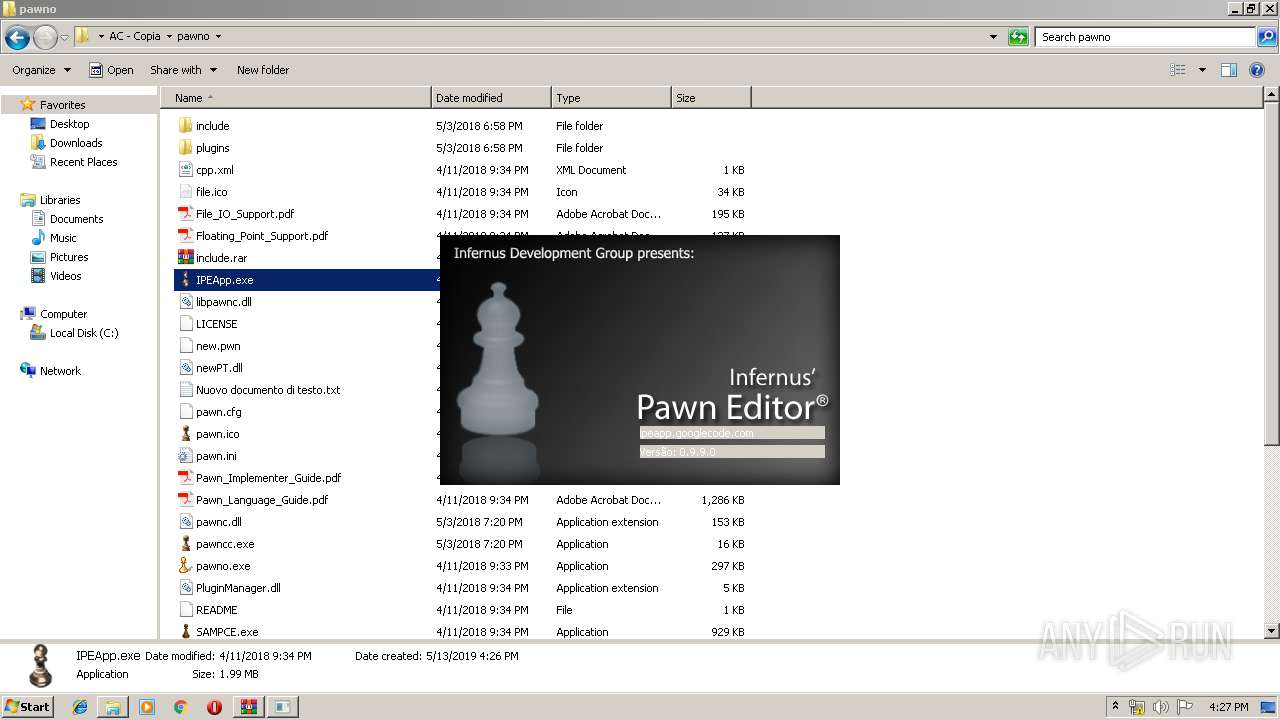Select Favorites in navigation pane
Image resolution: width=1280 pixels, height=720 pixels.
pos(62,105)
